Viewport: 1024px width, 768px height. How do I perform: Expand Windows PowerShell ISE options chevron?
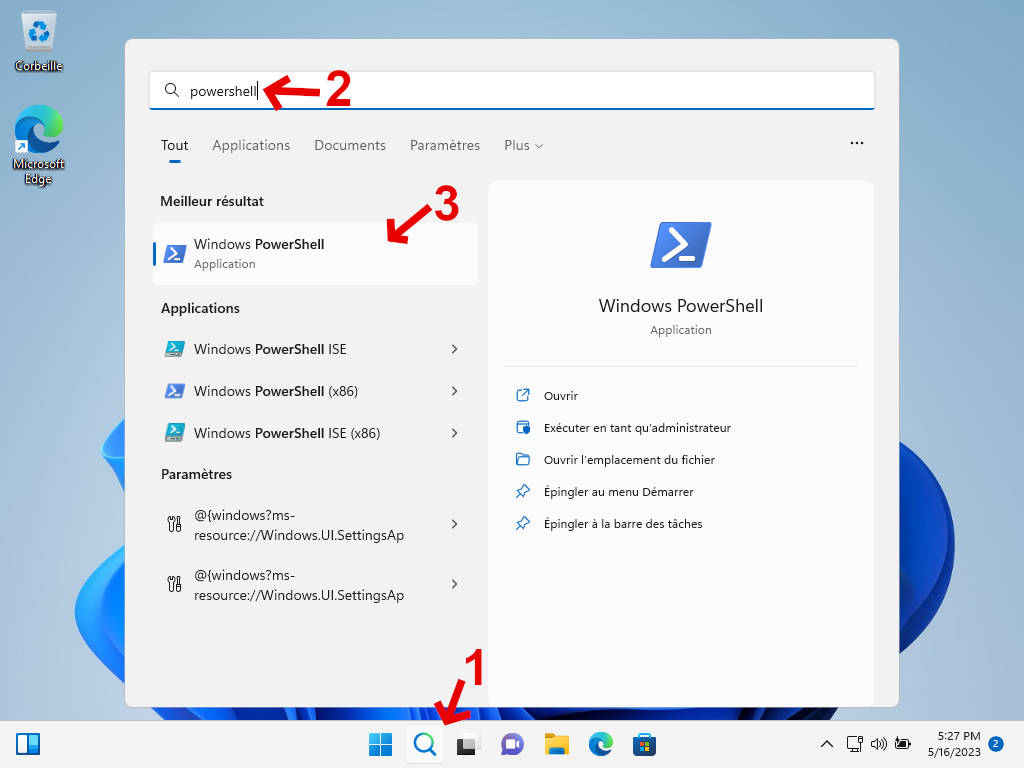coord(454,349)
